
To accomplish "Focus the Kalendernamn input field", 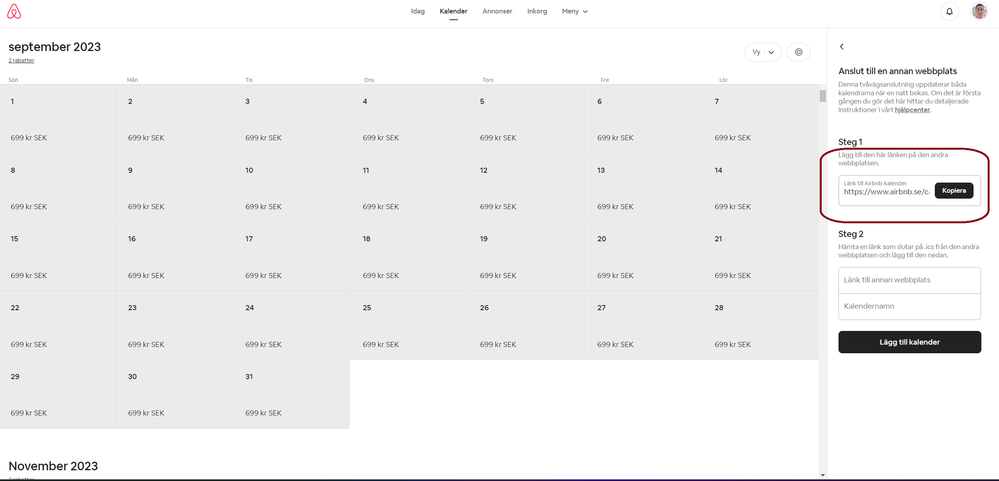I will pyautogui.click(x=909, y=306).
